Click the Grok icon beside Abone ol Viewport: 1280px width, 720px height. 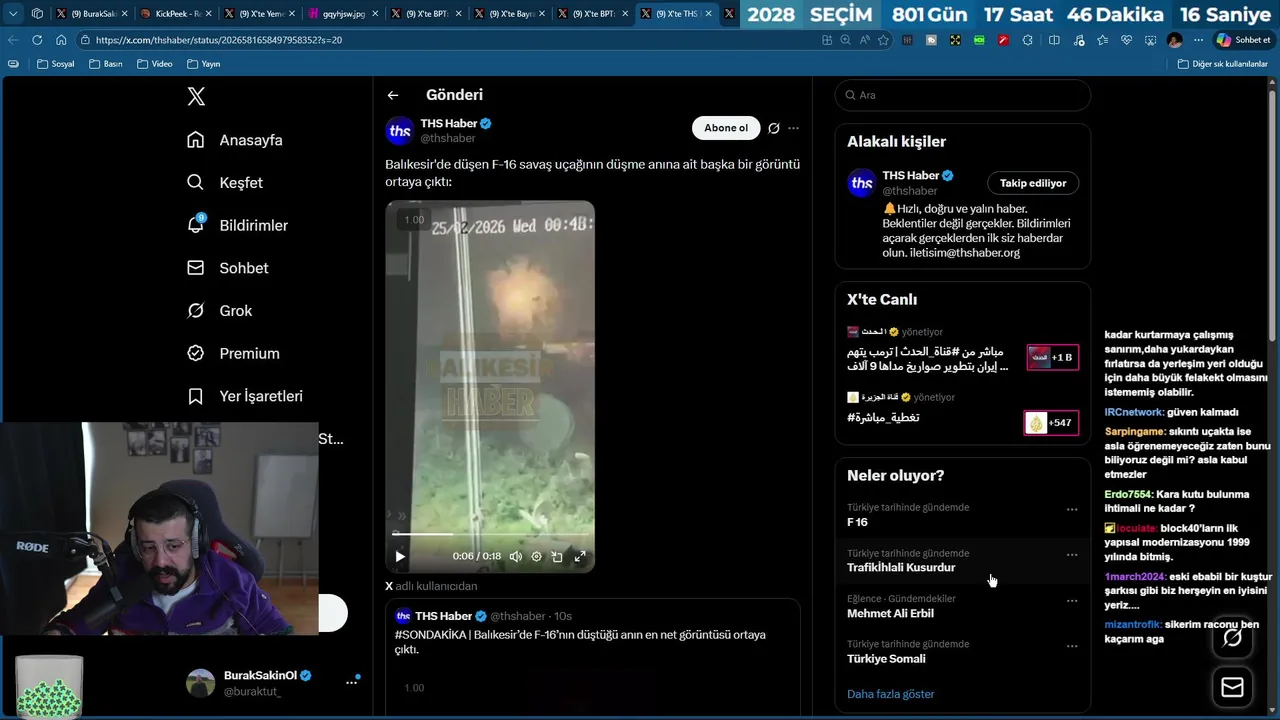(x=773, y=128)
